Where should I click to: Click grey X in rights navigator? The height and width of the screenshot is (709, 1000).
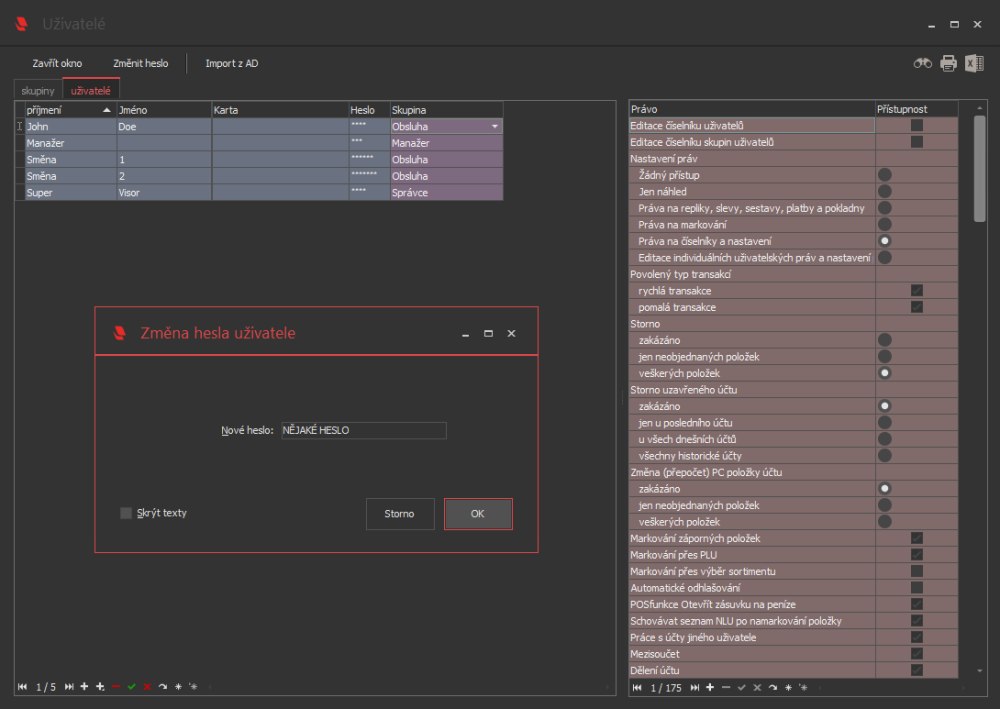tap(757, 687)
